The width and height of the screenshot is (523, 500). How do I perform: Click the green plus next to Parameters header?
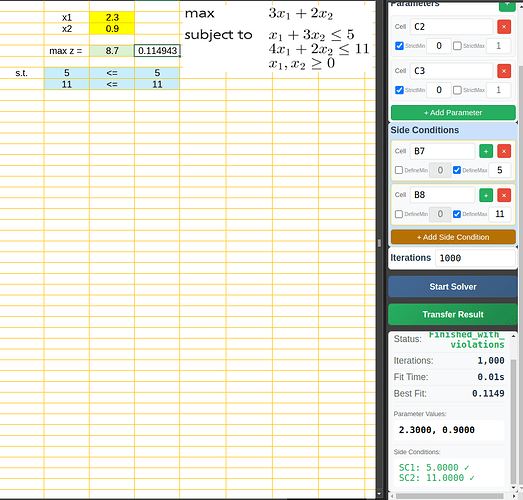(507, 5)
